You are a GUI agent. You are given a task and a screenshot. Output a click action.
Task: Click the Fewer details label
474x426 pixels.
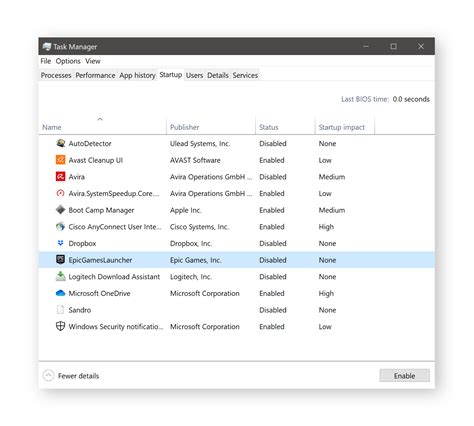click(78, 376)
